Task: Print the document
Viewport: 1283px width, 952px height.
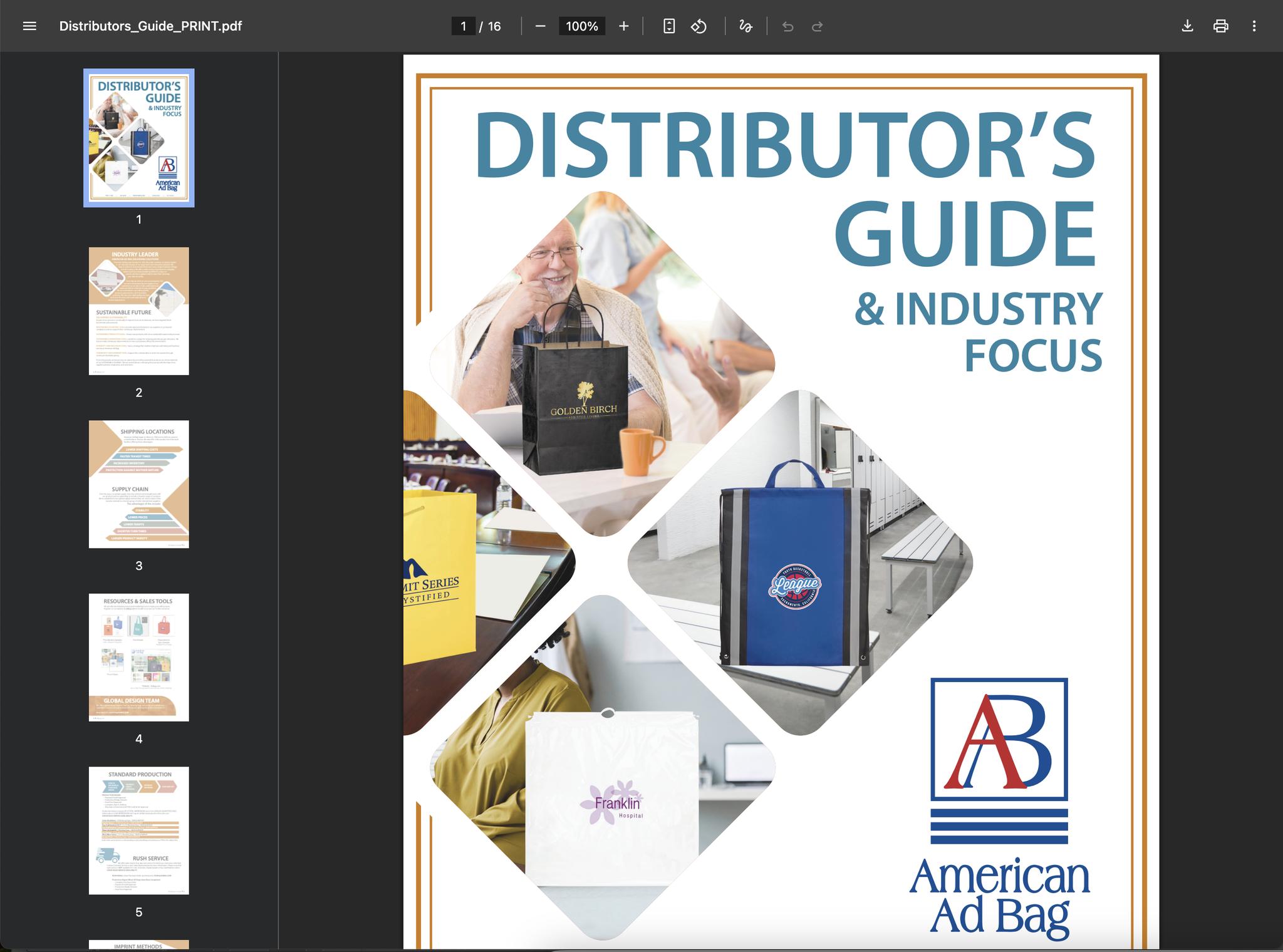Action: [1220, 26]
